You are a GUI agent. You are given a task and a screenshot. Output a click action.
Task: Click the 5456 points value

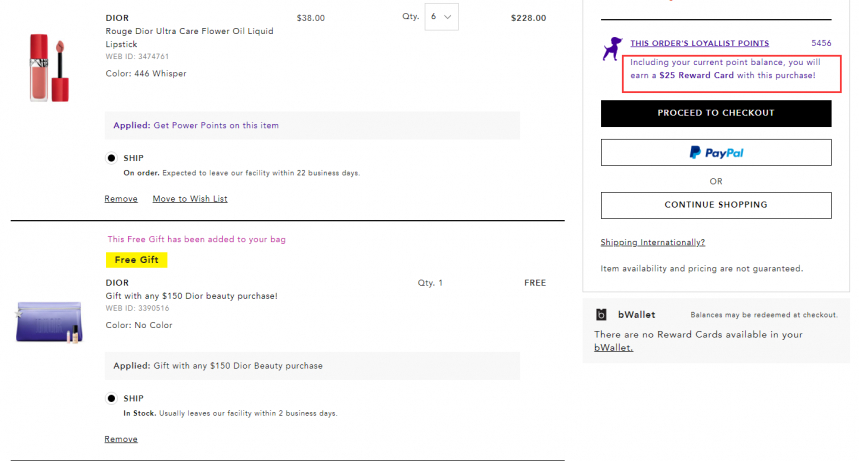pos(821,43)
